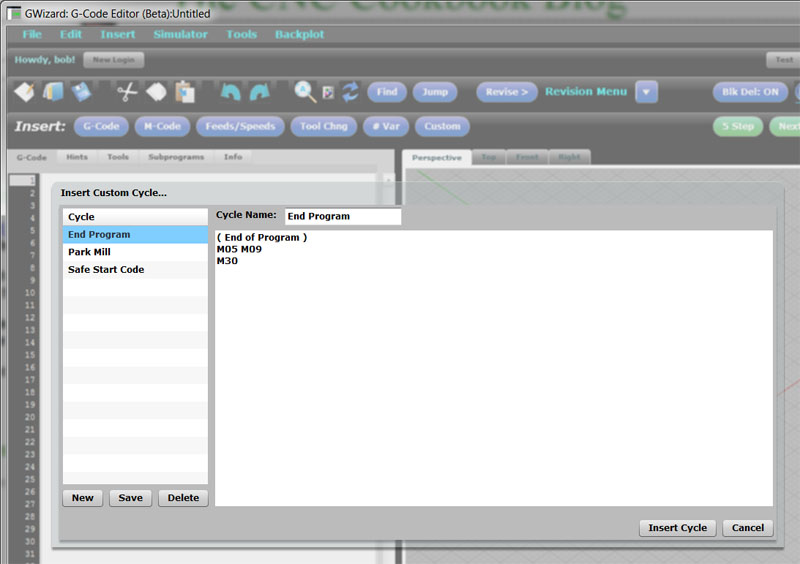Viewport: 800px width, 564px height.
Task: Open the Backplot menu
Action: [x=299, y=34]
